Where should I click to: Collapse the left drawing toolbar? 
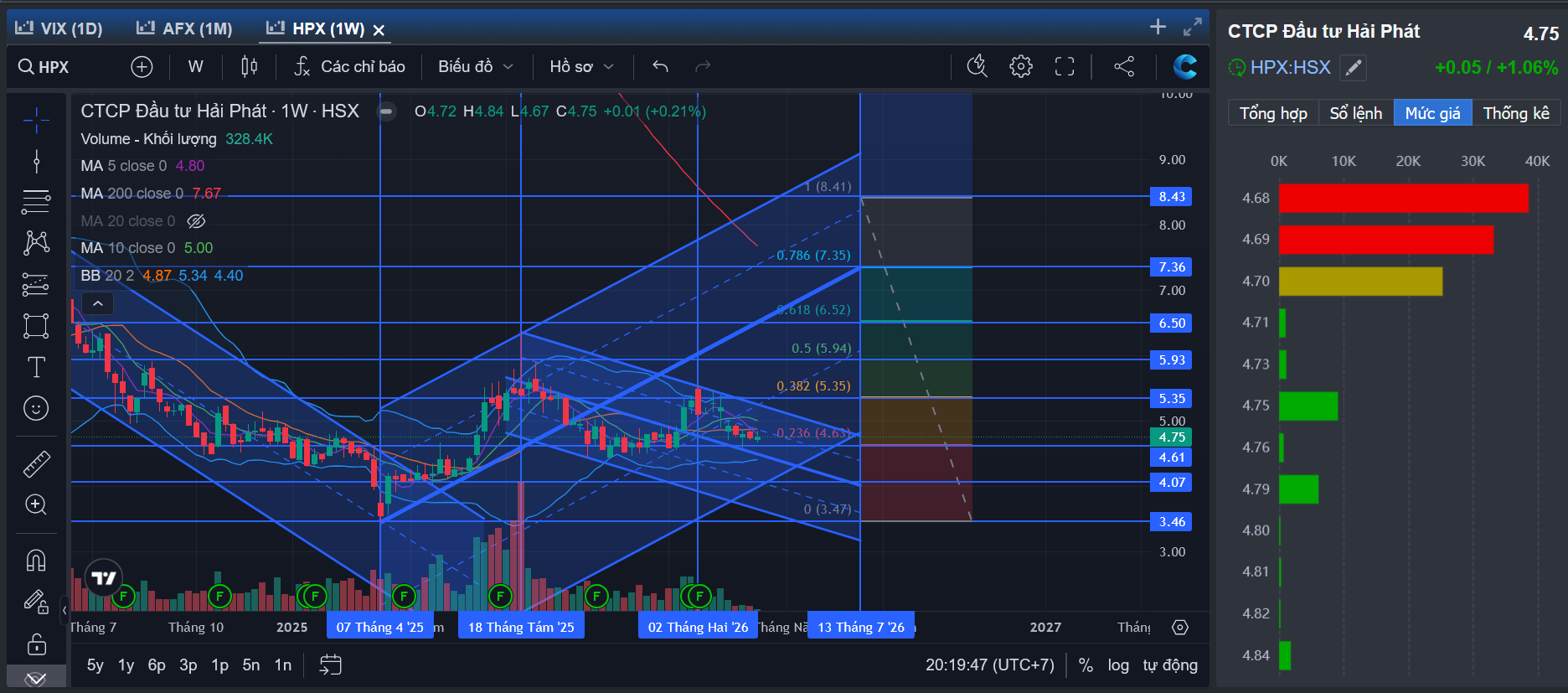(64, 611)
